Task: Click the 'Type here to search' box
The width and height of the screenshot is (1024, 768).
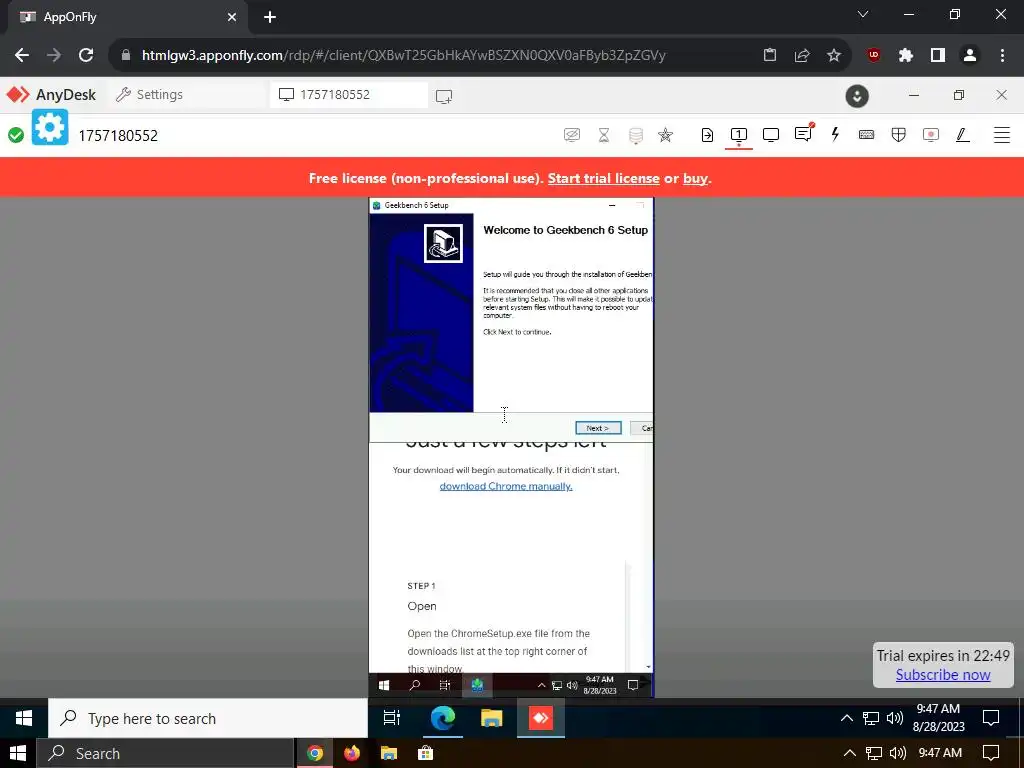Action: click(208, 718)
